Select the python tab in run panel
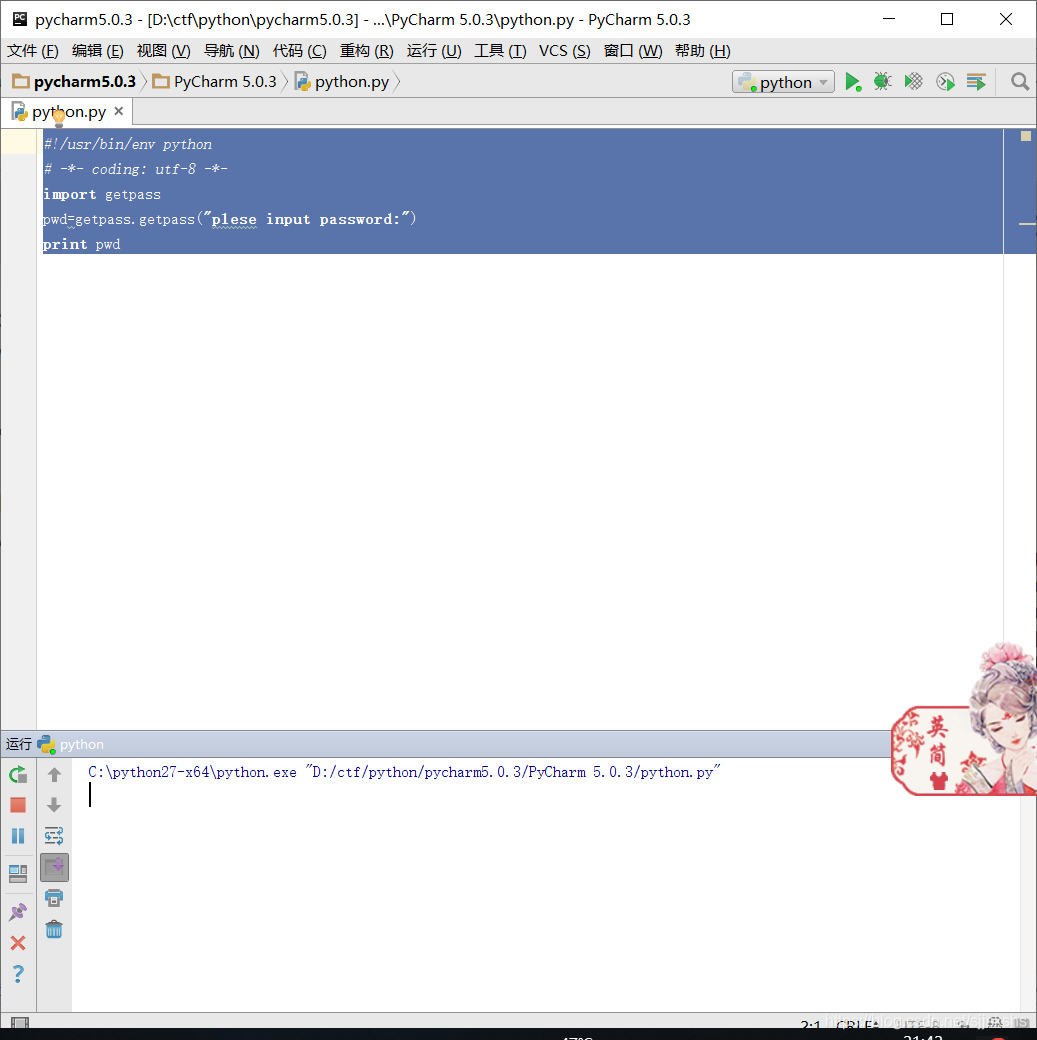1037x1040 pixels. pos(71,744)
